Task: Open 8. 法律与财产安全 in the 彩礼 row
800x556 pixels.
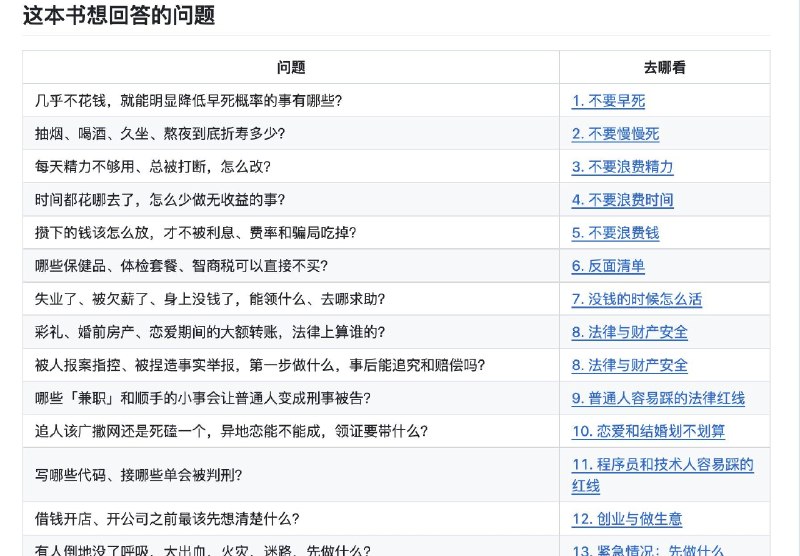Action: pos(630,332)
